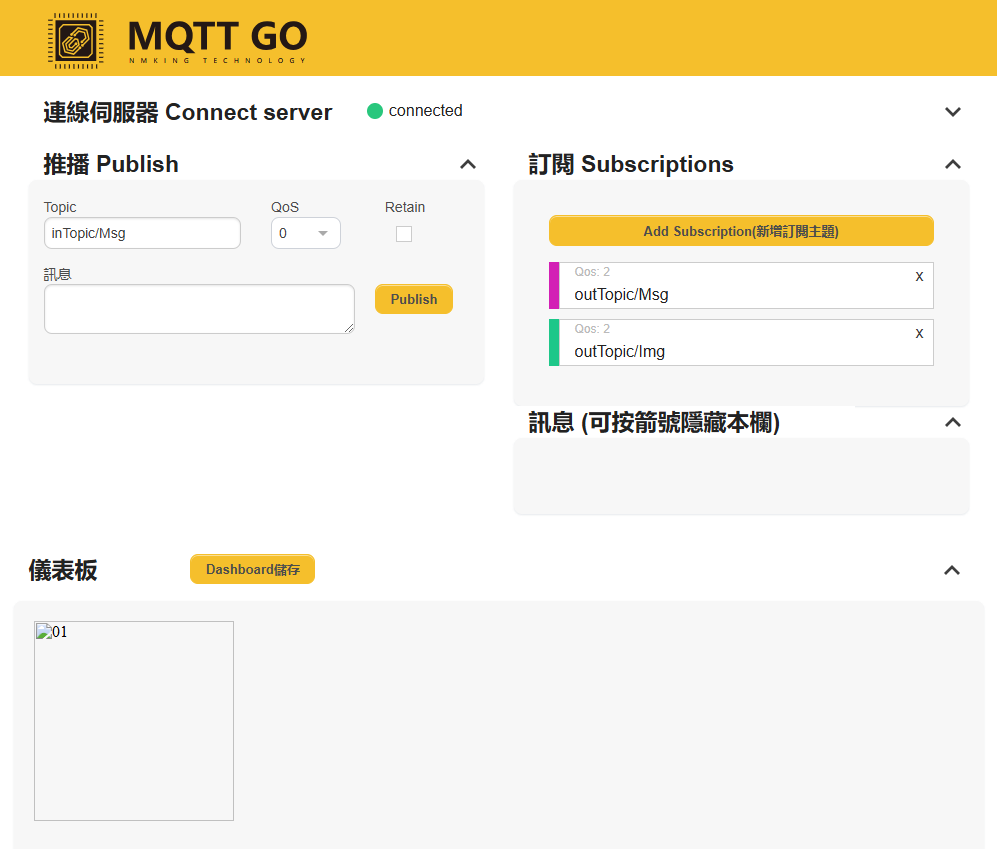Hide the messages panel using its arrow
The height and width of the screenshot is (849, 997).
(952, 423)
